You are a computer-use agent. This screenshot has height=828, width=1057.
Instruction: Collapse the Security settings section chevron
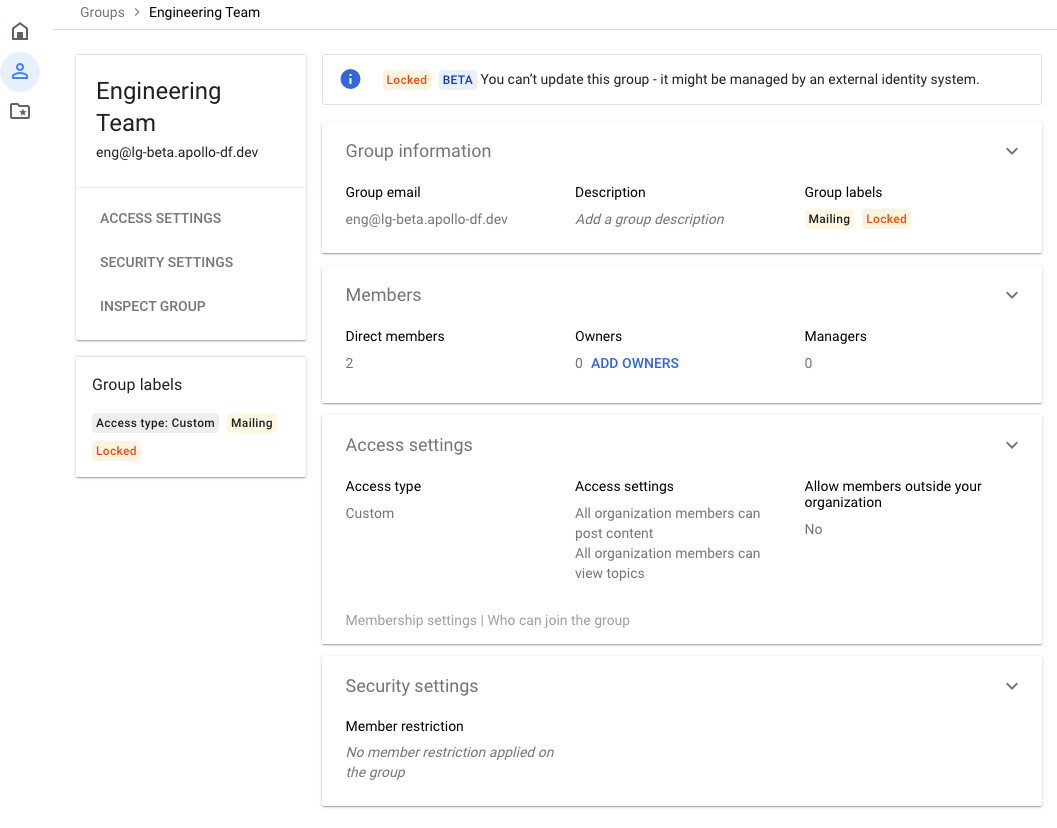click(1012, 686)
